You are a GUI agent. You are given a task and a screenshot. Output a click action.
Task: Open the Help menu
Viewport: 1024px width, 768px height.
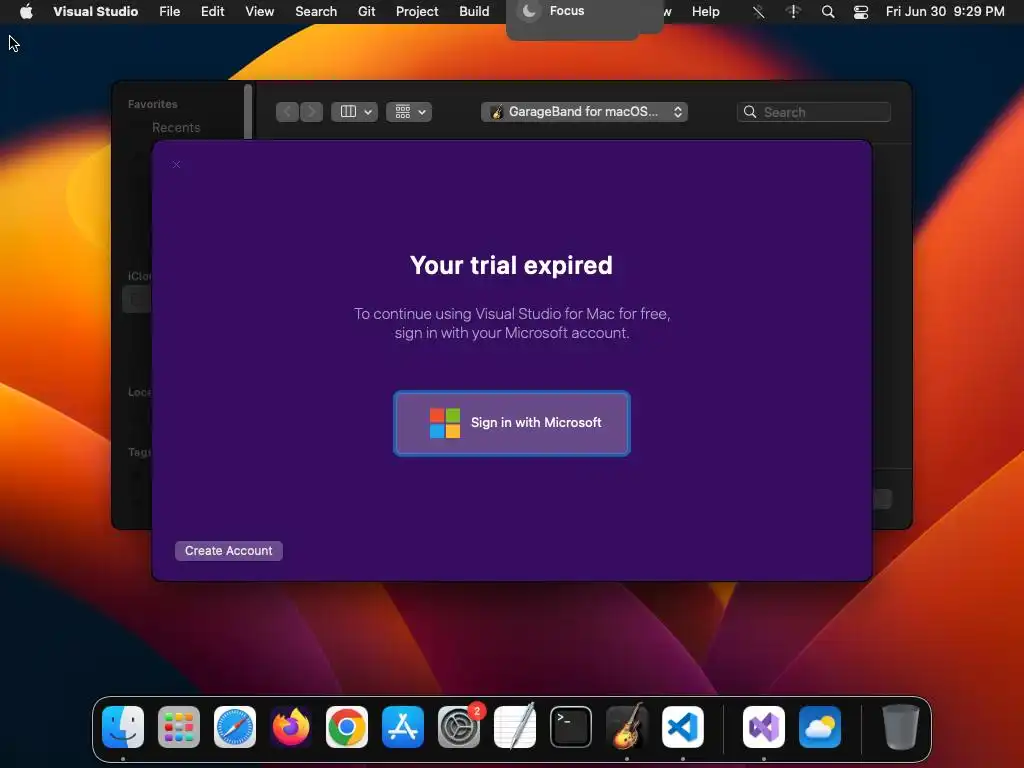click(x=706, y=11)
